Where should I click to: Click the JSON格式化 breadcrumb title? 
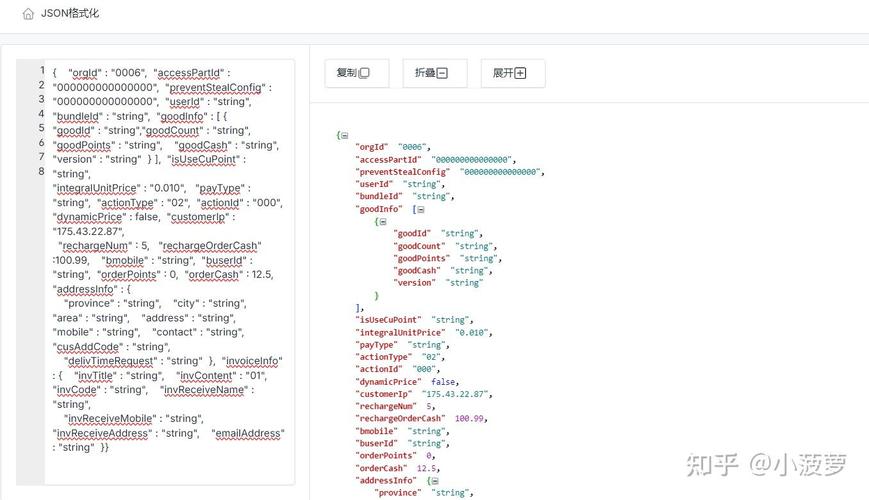click(x=70, y=13)
